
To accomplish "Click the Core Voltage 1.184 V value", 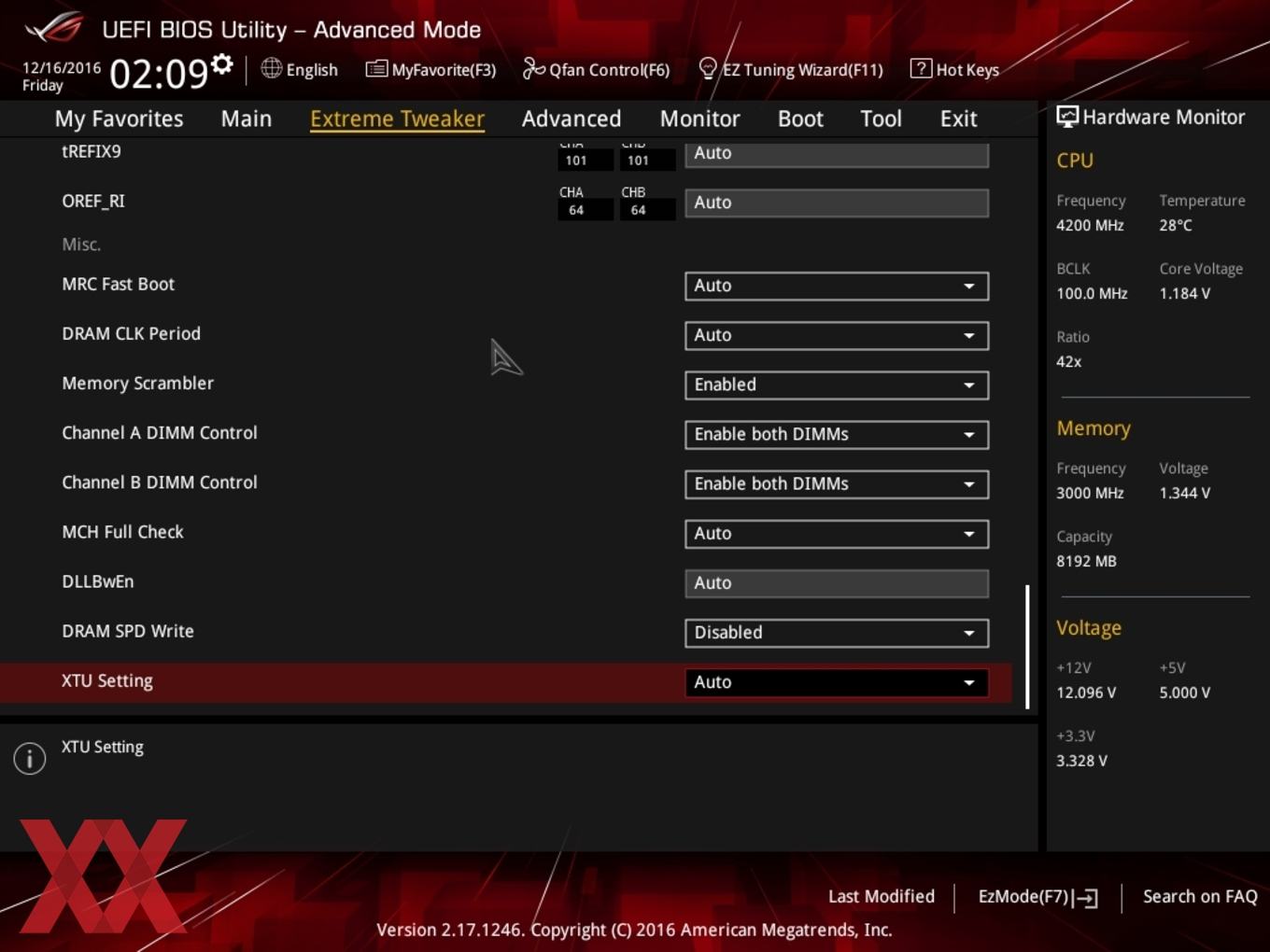I will click(1184, 293).
